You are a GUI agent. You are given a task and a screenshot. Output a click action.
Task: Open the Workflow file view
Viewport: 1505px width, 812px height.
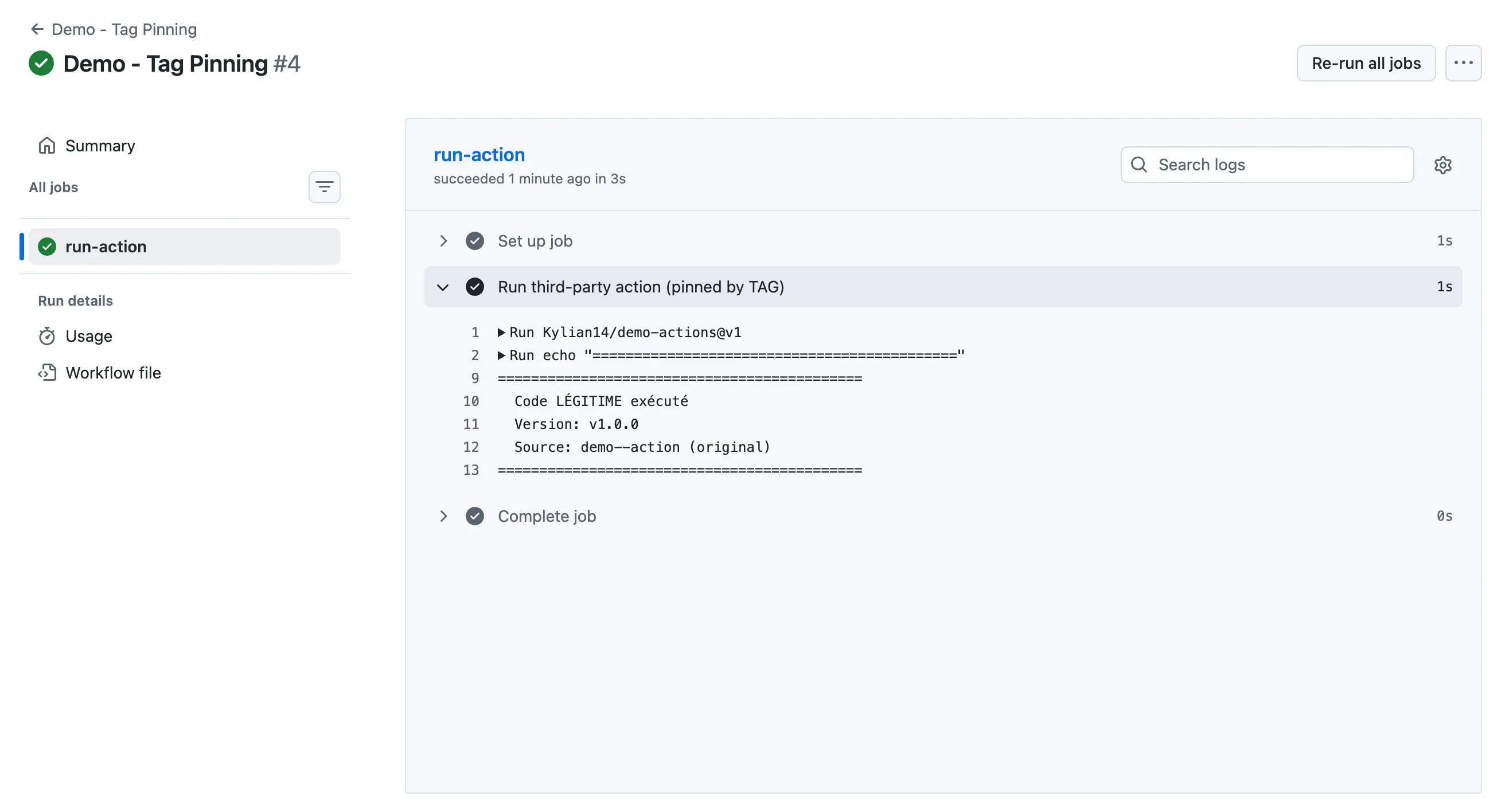[113, 373]
